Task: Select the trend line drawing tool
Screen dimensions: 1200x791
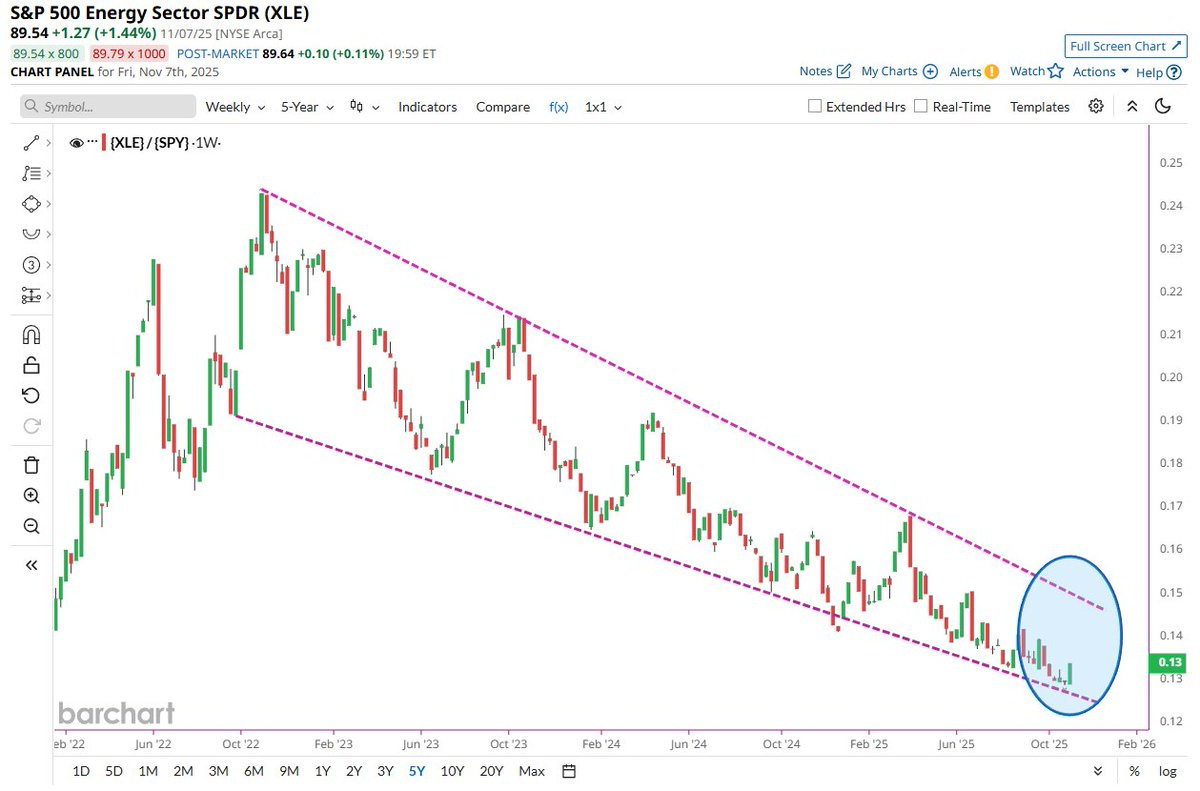Action: [30, 143]
